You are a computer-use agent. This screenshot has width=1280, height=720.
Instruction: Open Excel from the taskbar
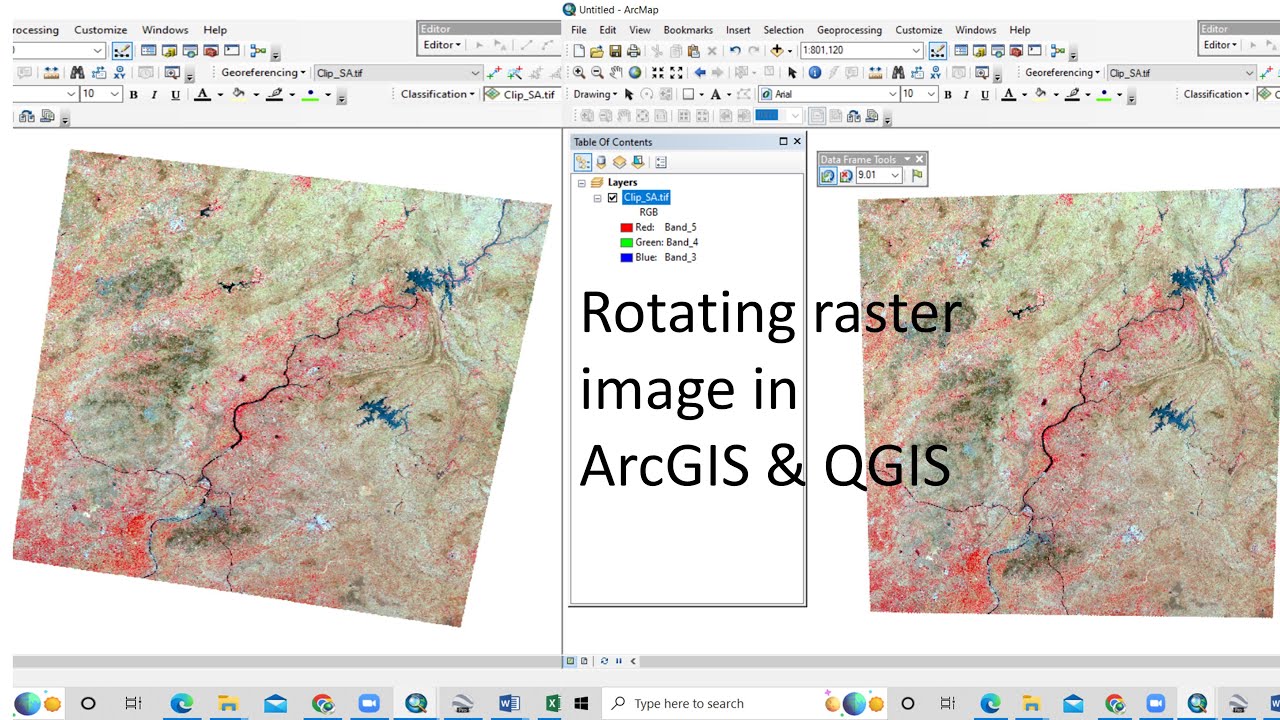pyautogui.click(x=553, y=704)
